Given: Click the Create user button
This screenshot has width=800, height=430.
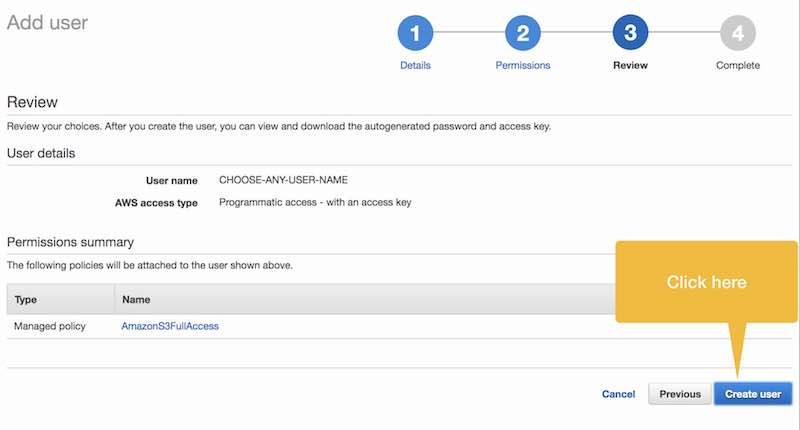Looking at the screenshot, I should point(753,394).
